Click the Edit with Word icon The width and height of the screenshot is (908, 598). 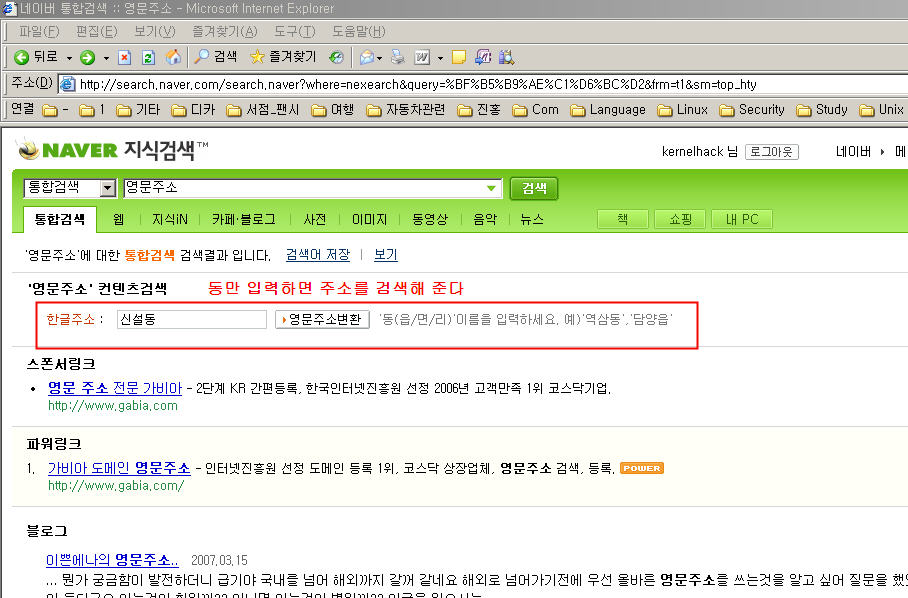[x=422, y=57]
